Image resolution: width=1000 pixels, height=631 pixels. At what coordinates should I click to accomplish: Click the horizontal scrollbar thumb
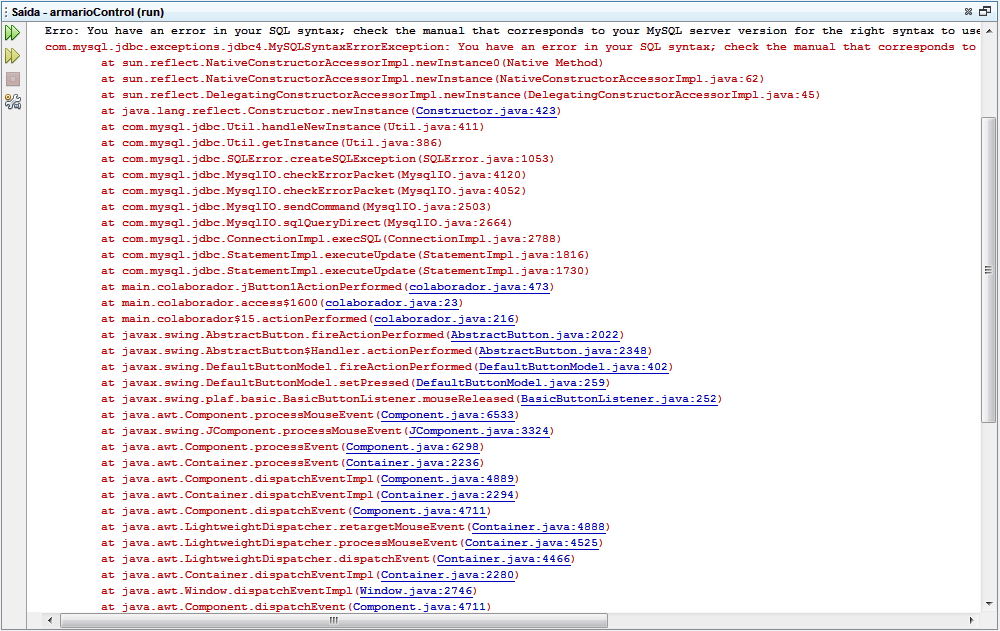tap(334, 620)
